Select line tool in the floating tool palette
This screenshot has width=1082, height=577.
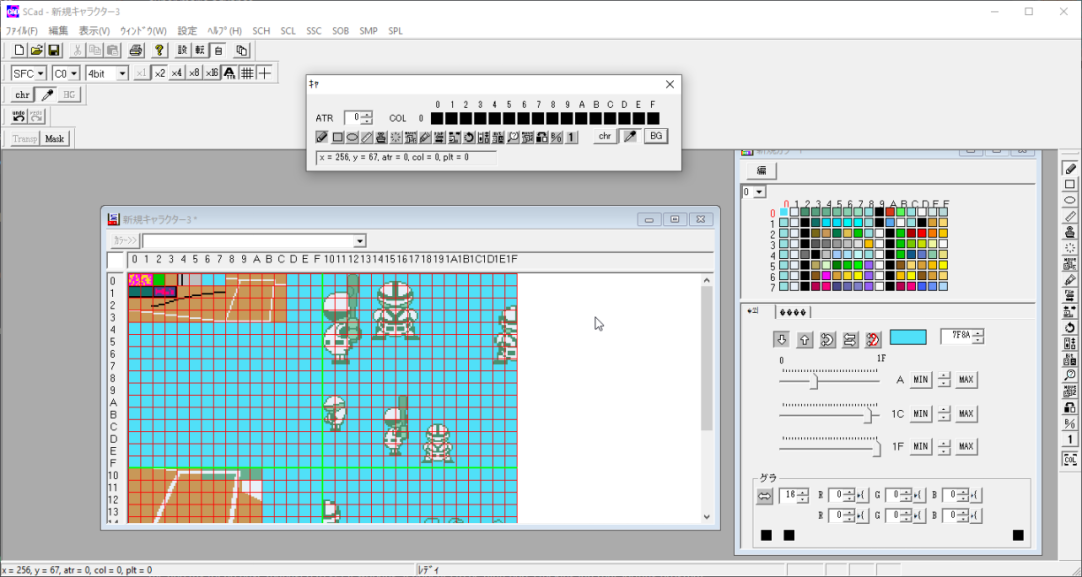coord(366,137)
